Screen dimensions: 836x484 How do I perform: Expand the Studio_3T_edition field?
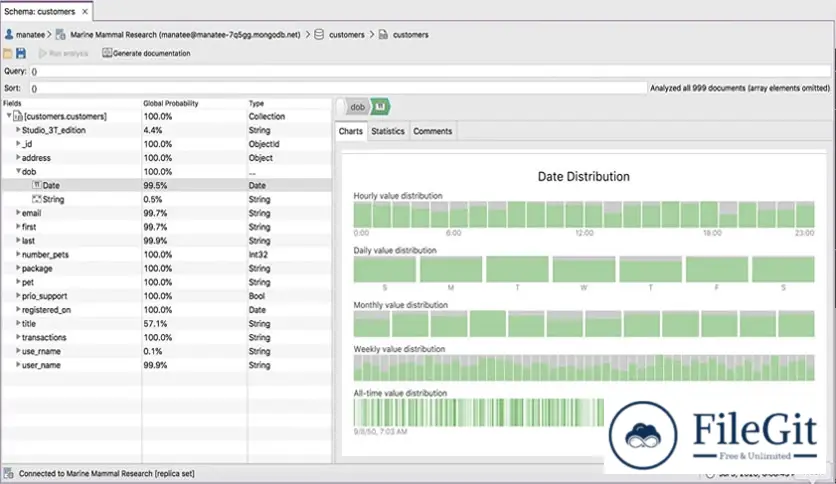[x=18, y=130]
